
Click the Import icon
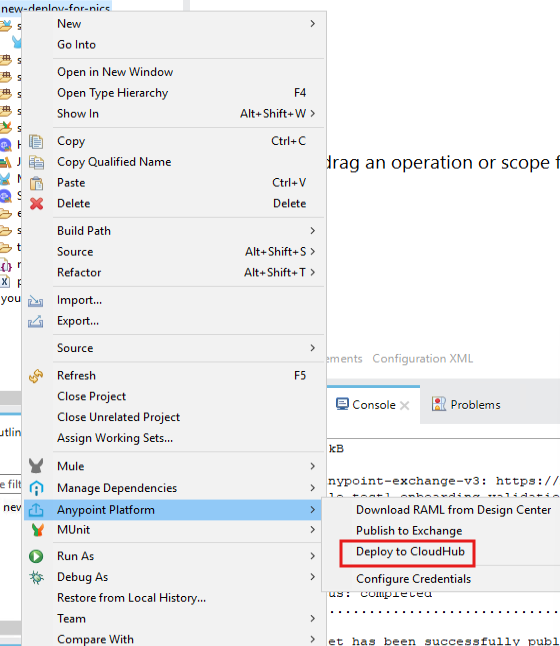click(x=35, y=301)
